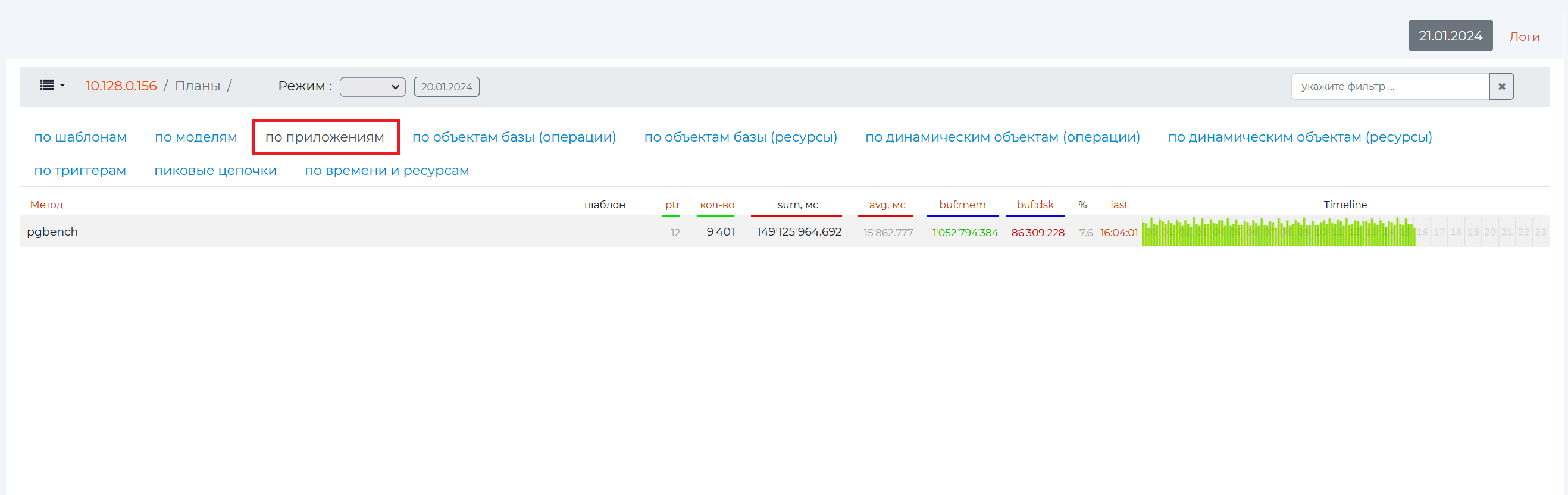Click the Планы breadcrumb
Image resolution: width=1568 pixels, height=495 pixels.
point(197,86)
